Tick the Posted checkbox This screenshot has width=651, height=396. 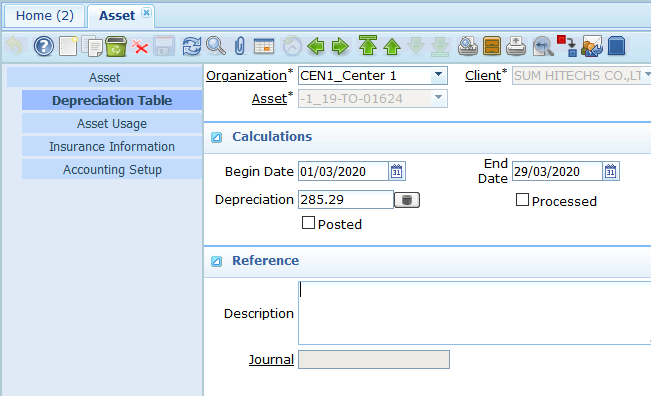click(308, 223)
